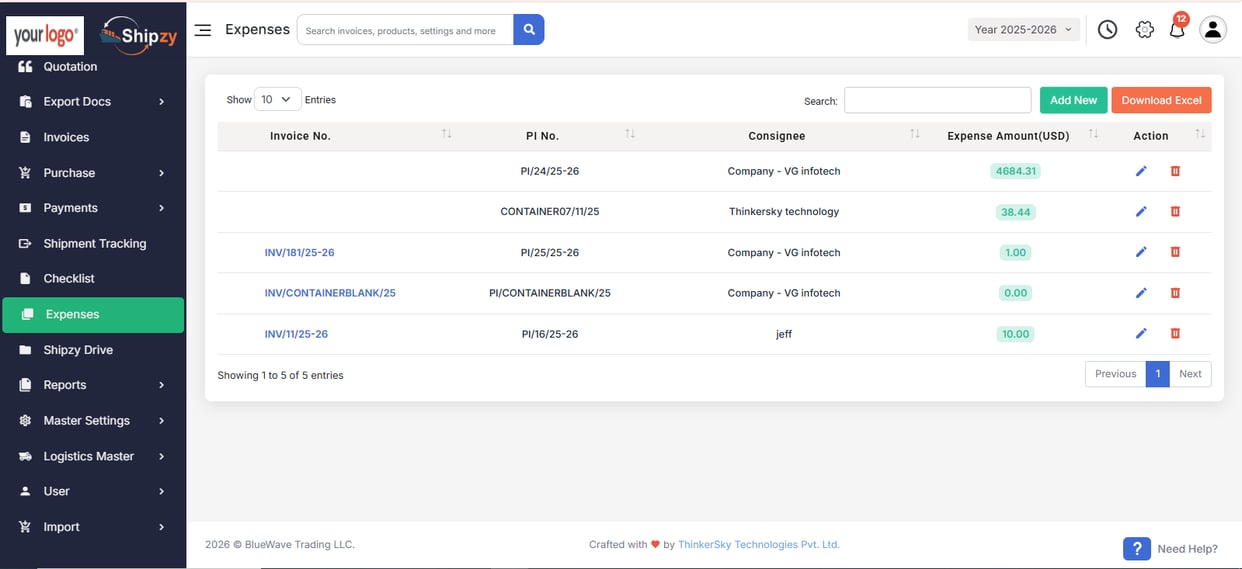
Task: Click the pencil icon for jeff's expense
Action: [x=1141, y=334]
